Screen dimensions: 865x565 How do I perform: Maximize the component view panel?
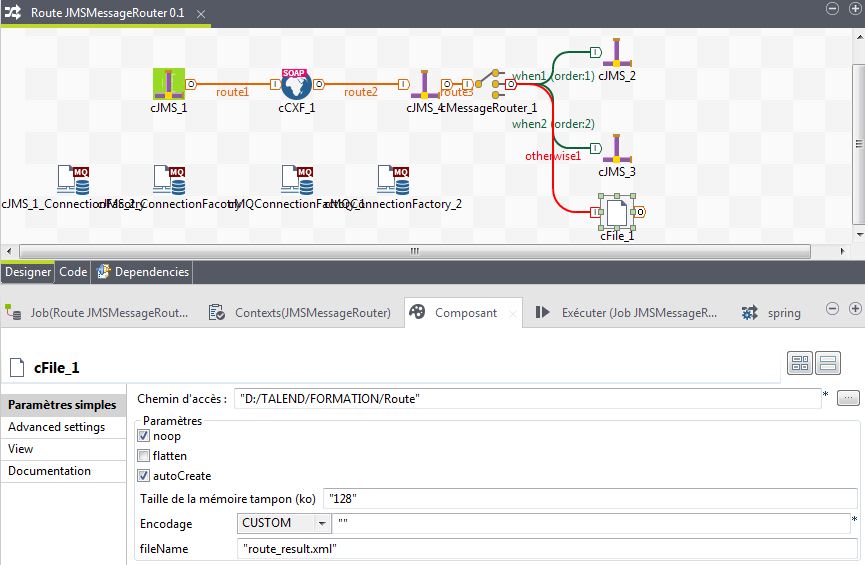[855, 309]
